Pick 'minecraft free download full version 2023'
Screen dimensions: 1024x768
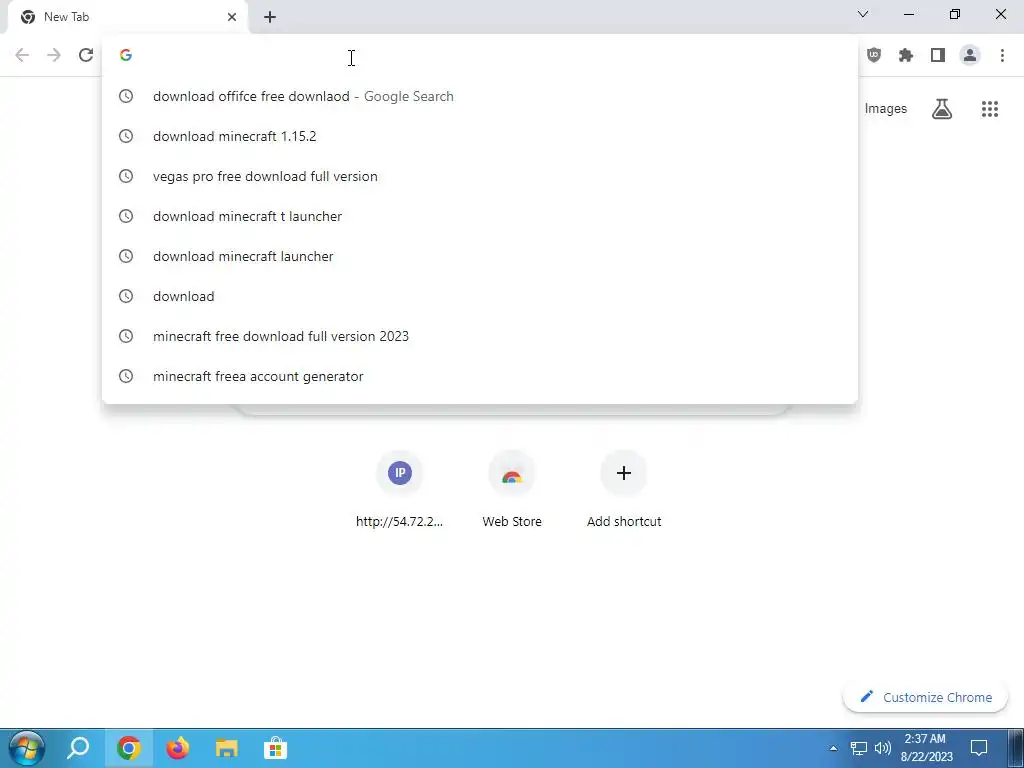[480, 336]
